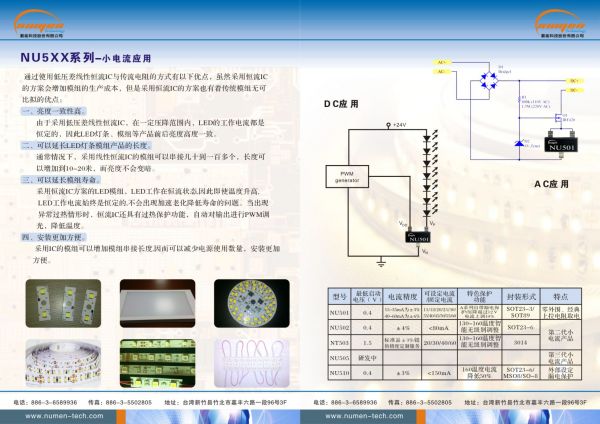Select heading 一、亮度一致性高

tap(54, 111)
